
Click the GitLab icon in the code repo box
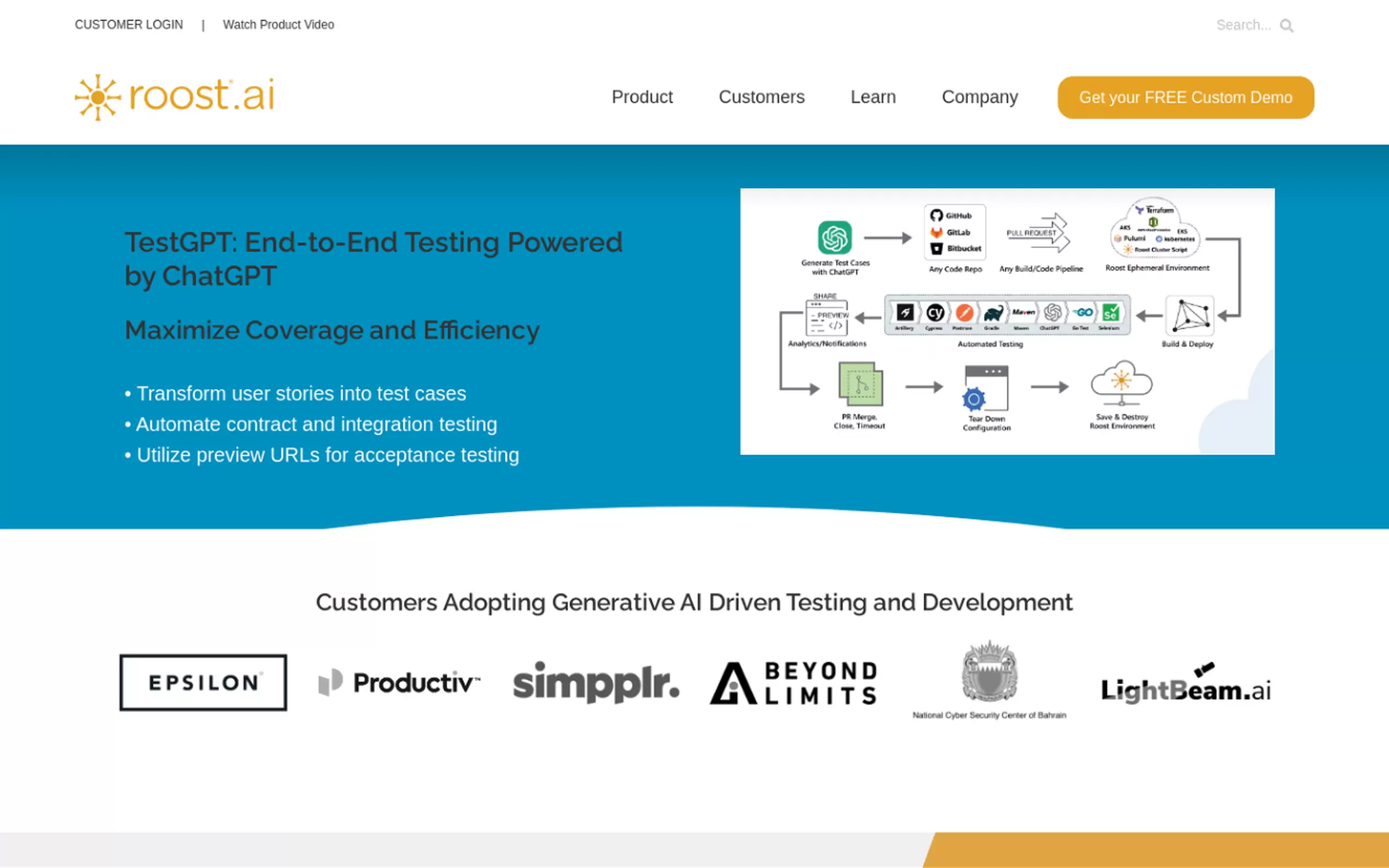coord(937,232)
